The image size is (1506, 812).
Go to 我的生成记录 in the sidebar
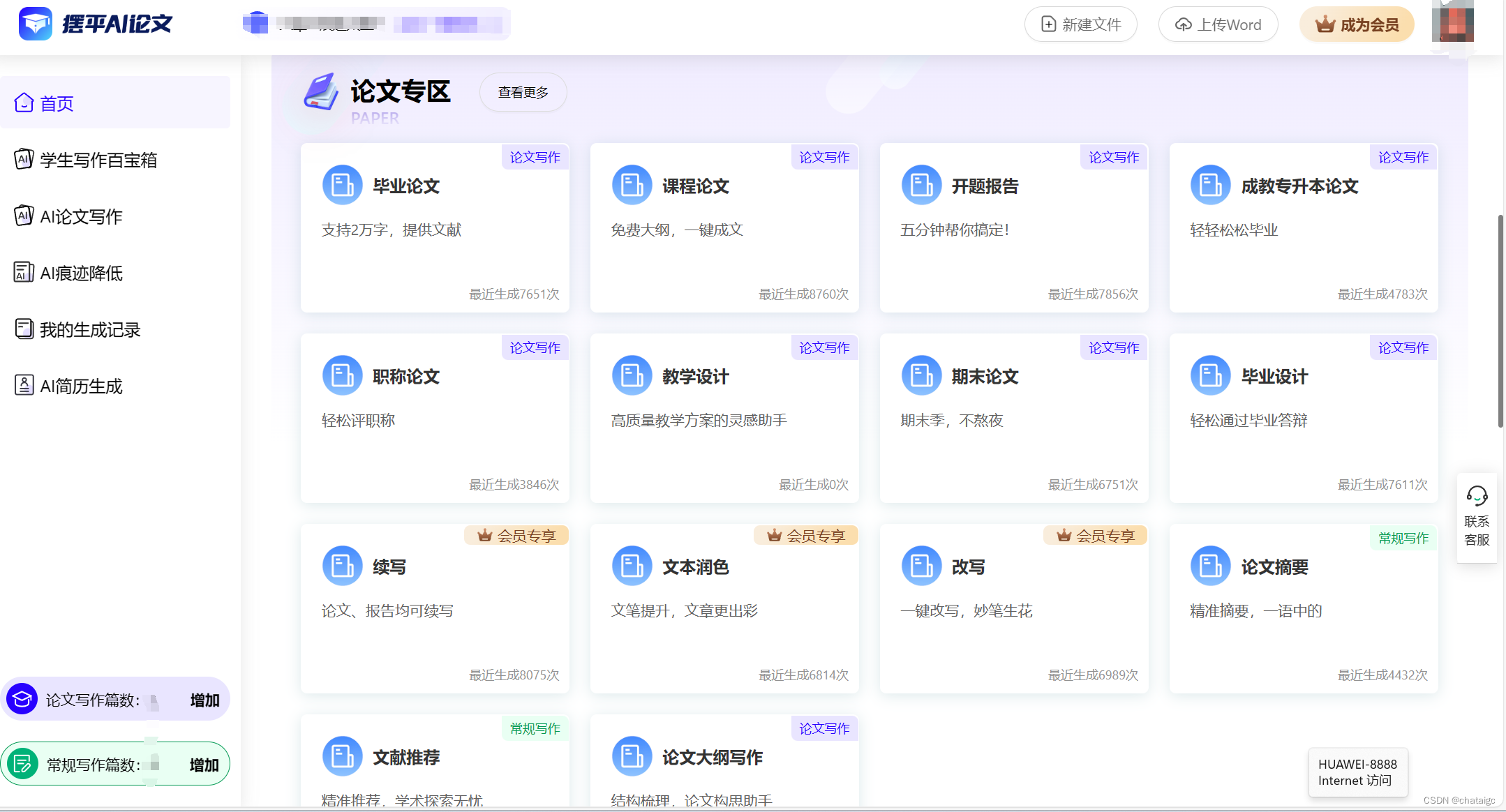click(89, 329)
